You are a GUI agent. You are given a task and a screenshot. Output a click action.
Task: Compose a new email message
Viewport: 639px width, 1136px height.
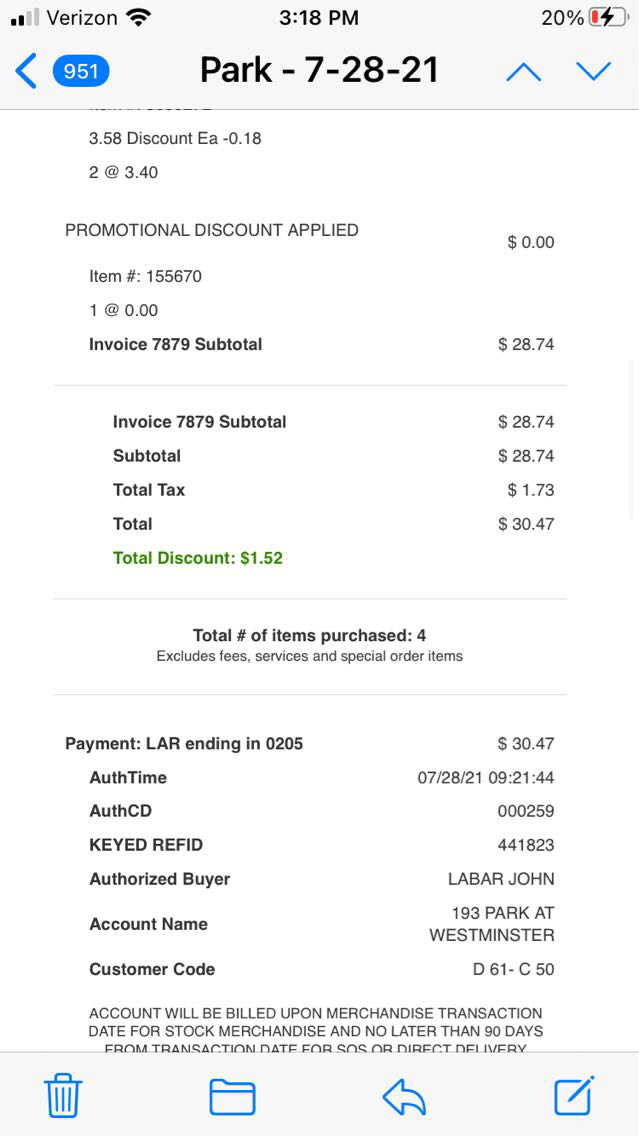[x=574, y=1096]
